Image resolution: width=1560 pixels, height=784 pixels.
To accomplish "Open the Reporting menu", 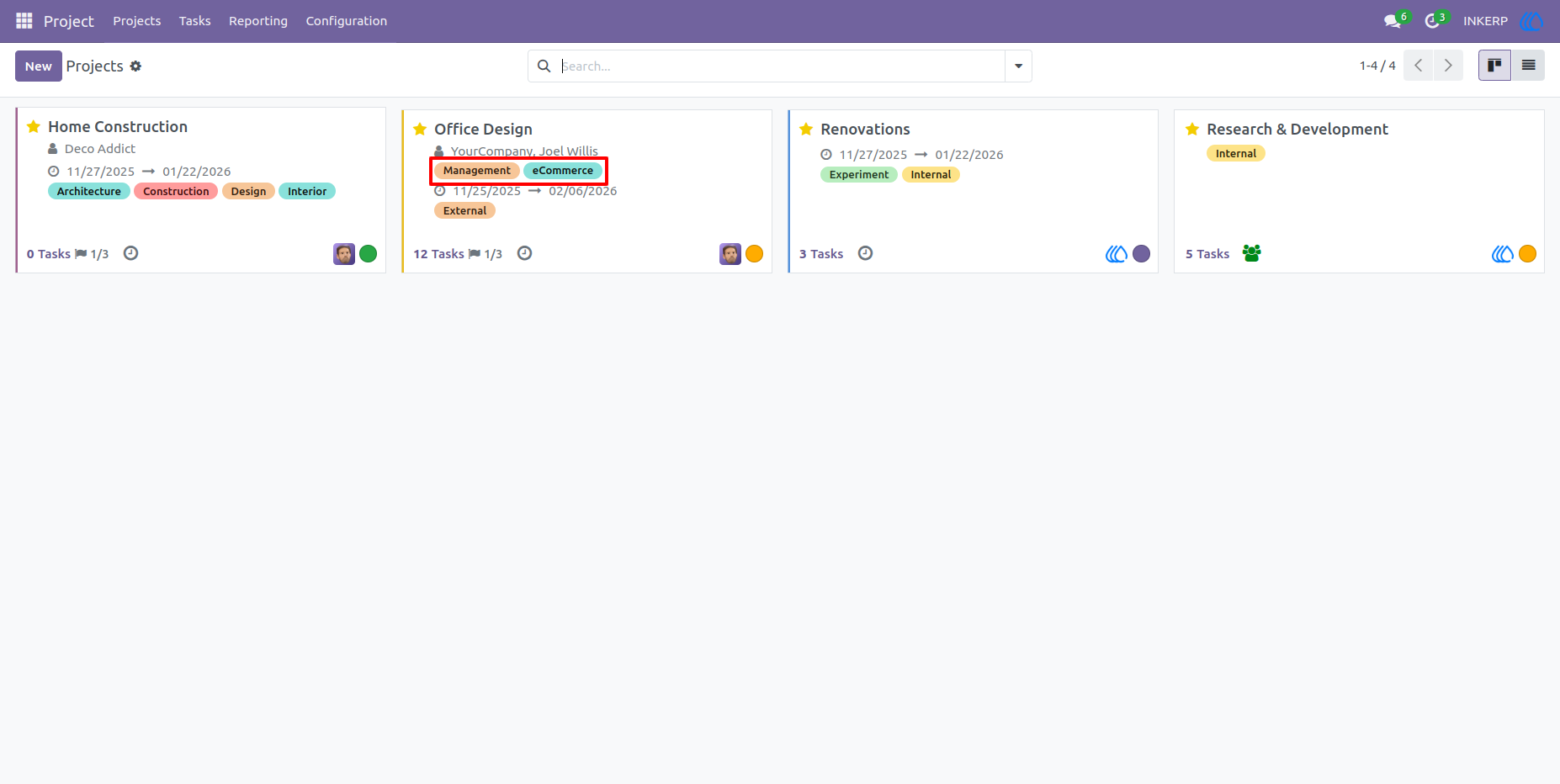I will coord(258,21).
